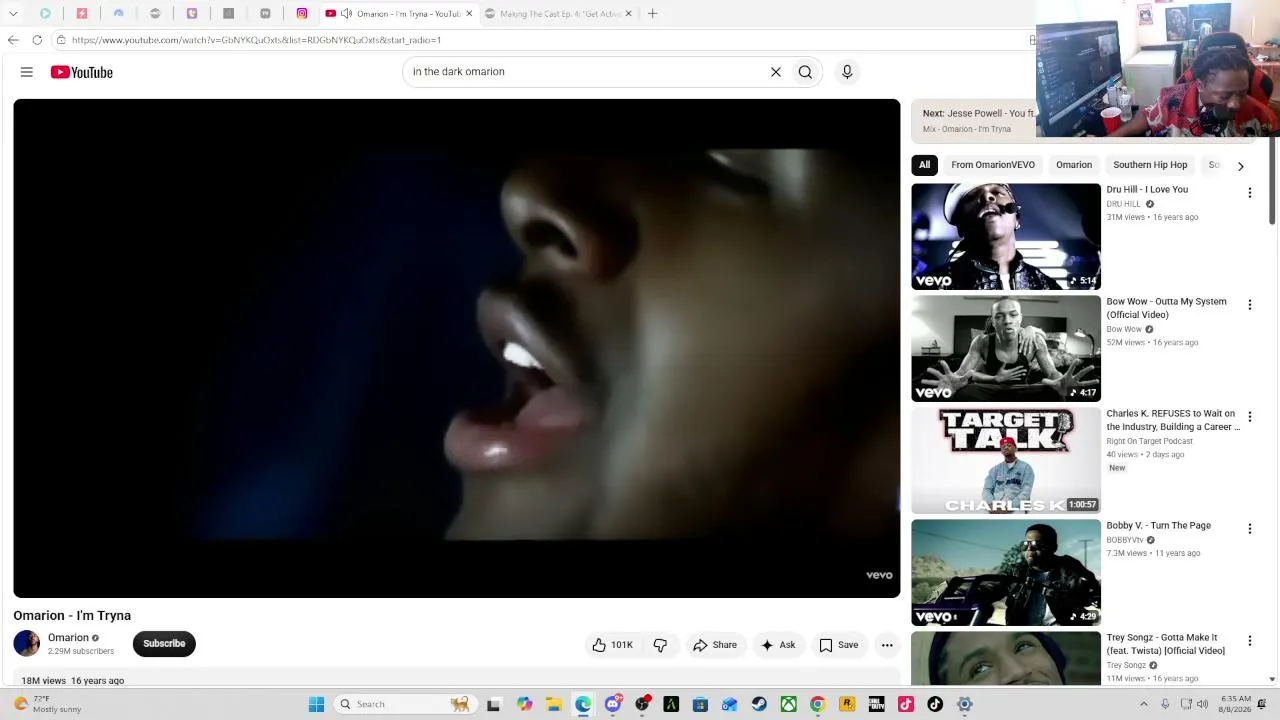Viewport: 1280px width, 720px height.
Task: Launch Steam from the taskbar
Action: click(x=759, y=704)
